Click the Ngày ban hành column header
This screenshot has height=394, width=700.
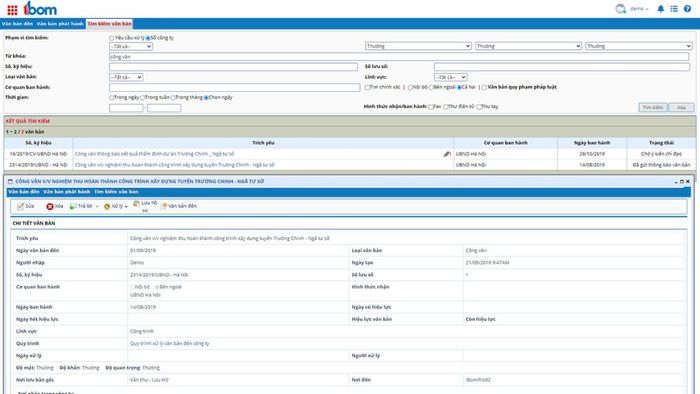[592, 143]
